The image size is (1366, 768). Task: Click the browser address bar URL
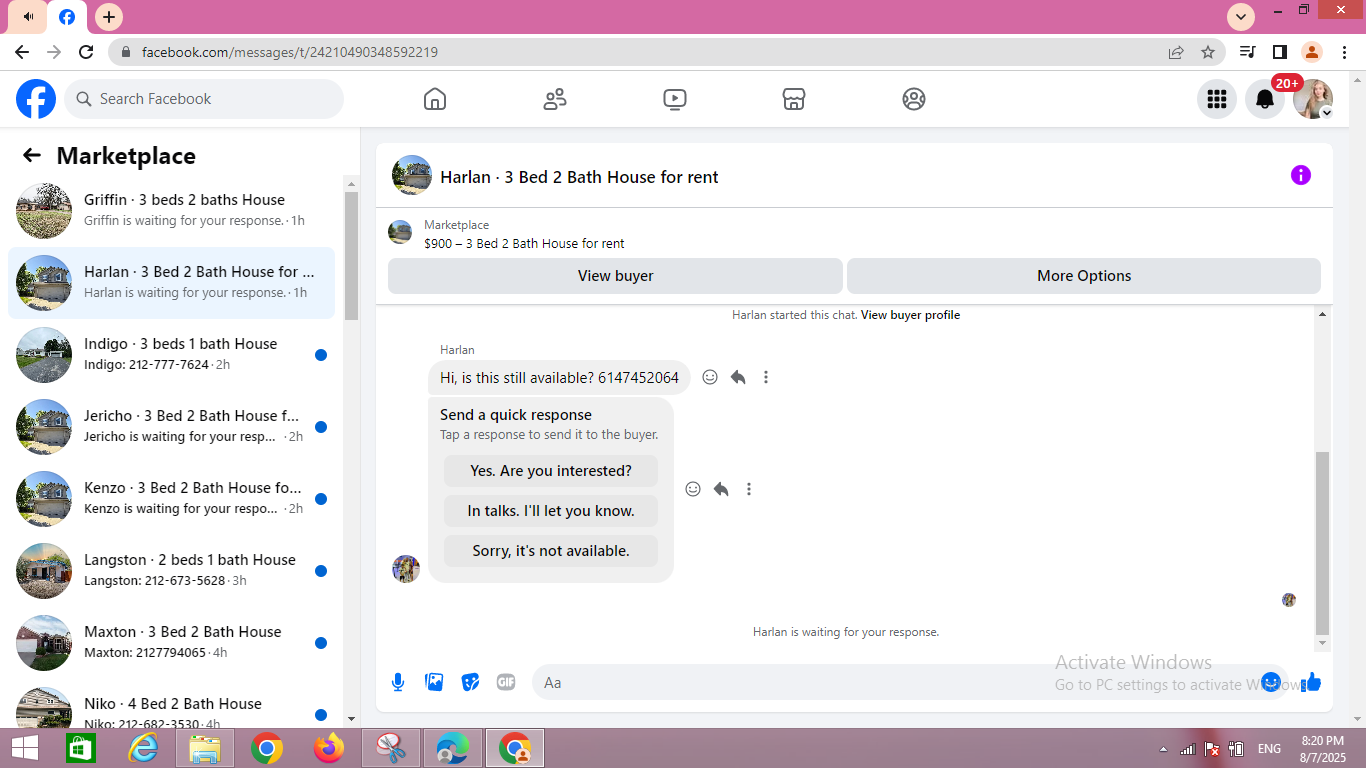[x=290, y=52]
